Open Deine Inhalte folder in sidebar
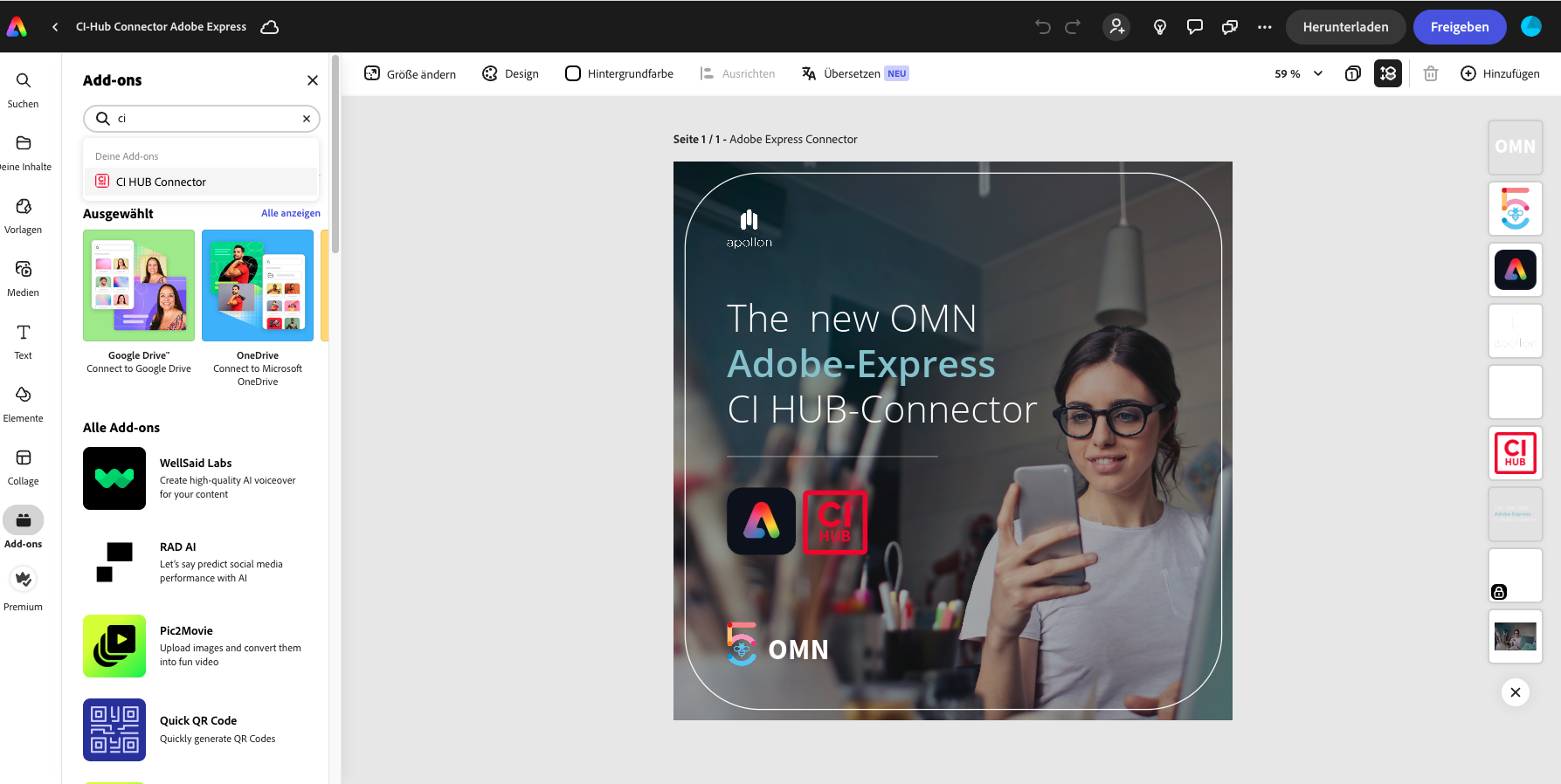 (x=24, y=153)
